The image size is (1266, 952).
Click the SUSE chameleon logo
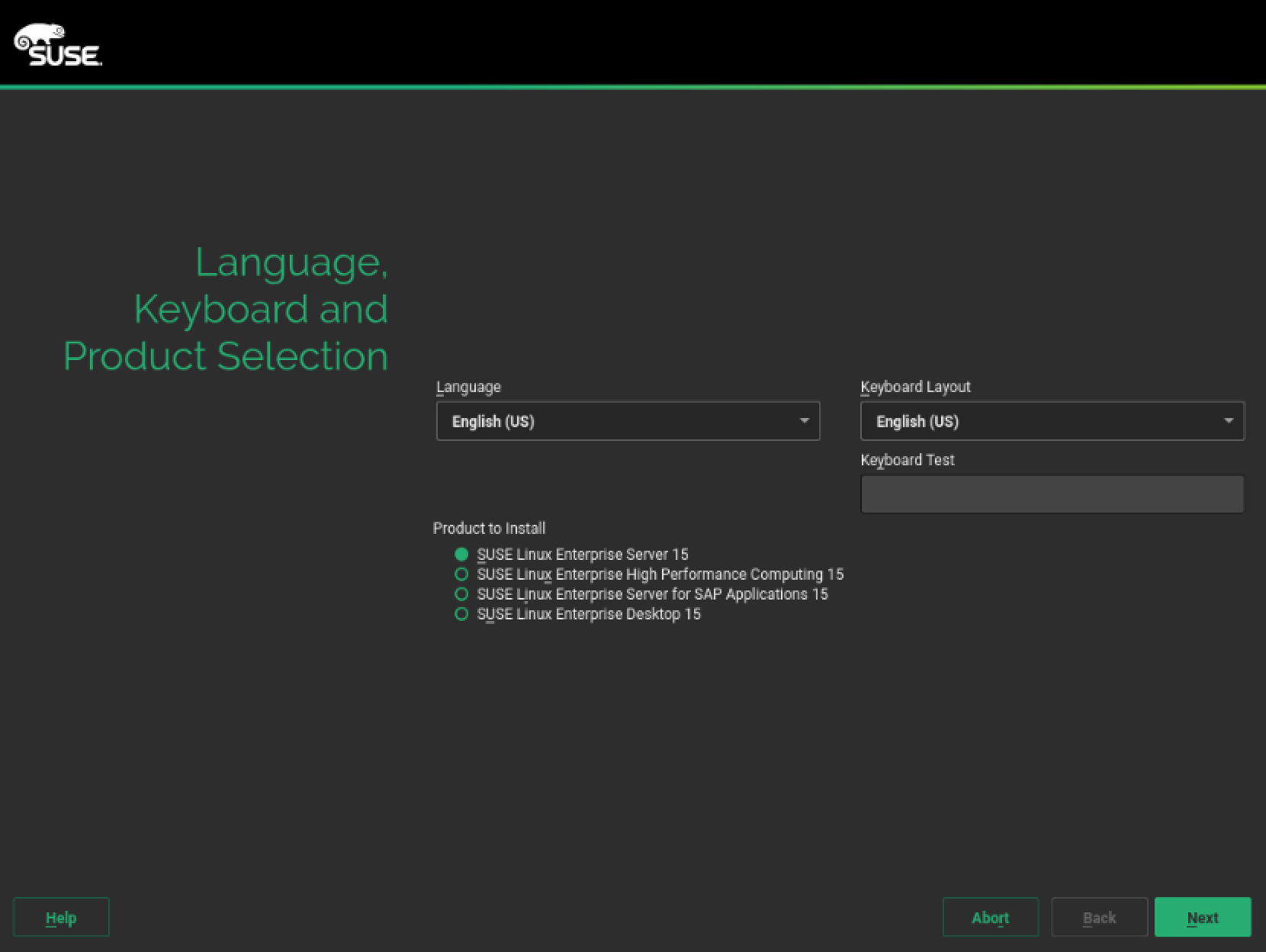pyautogui.click(x=58, y=46)
